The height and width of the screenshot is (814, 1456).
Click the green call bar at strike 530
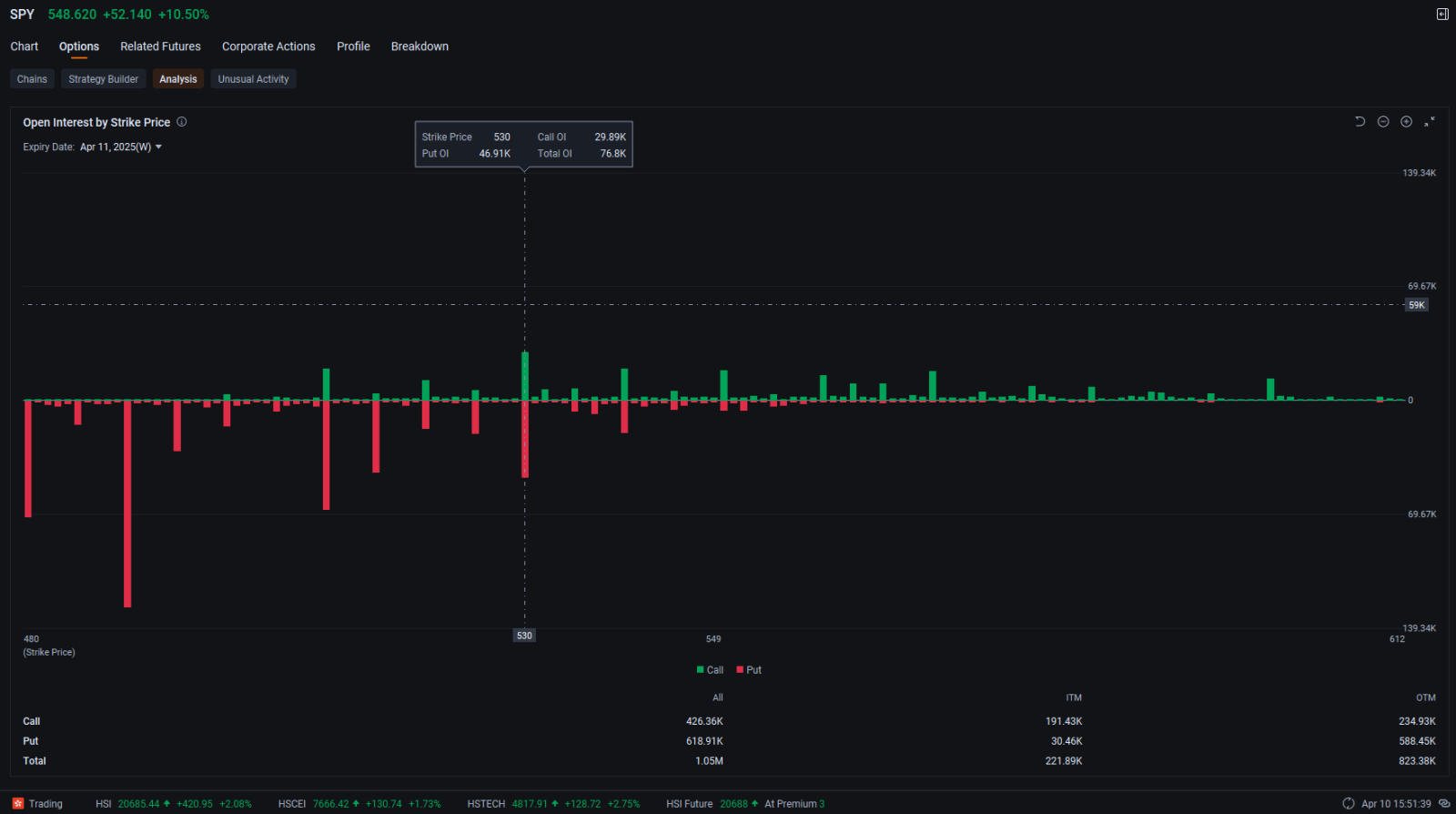coord(525,376)
